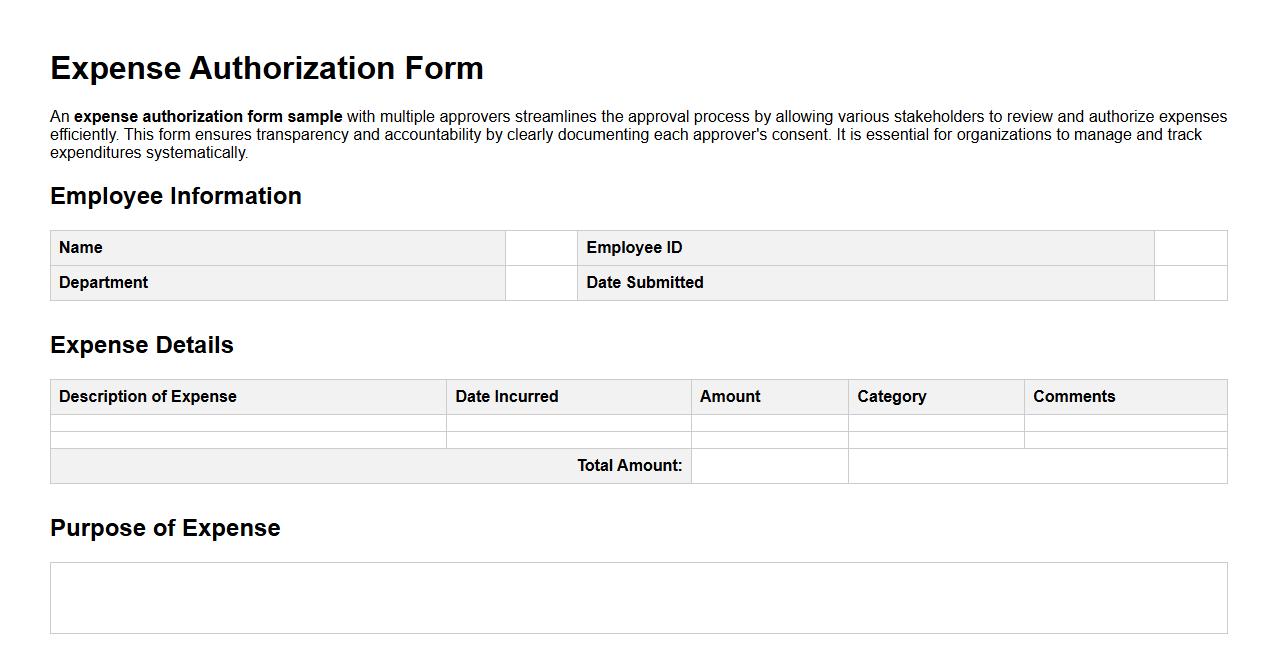Image resolution: width=1278 pixels, height=650 pixels.
Task: Click the Employee Information heading
Action: click(x=176, y=196)
